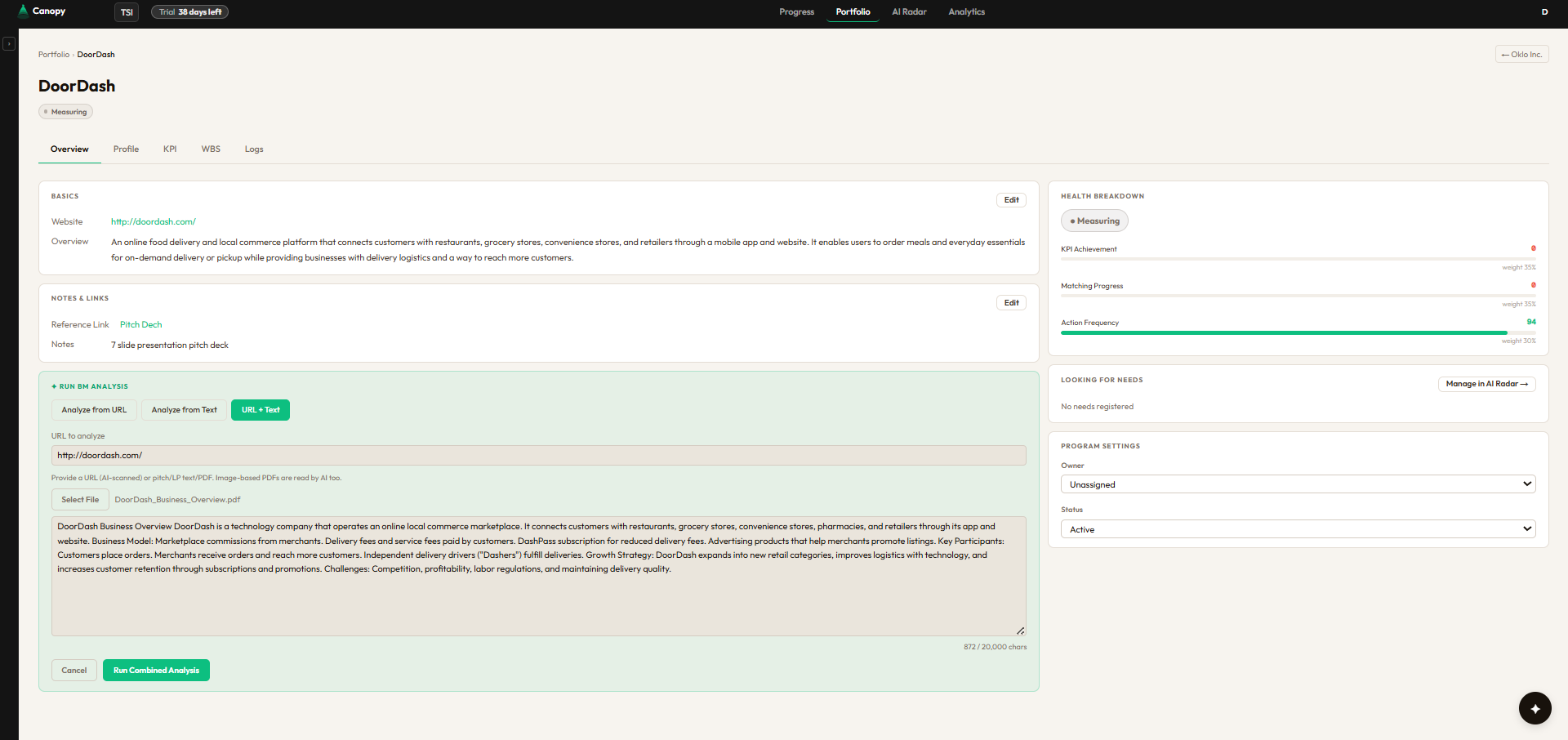The width and height of the screenshot is (1568, 740).
Task: Edit the Basics section
Action: click(x=1011, y=200)
